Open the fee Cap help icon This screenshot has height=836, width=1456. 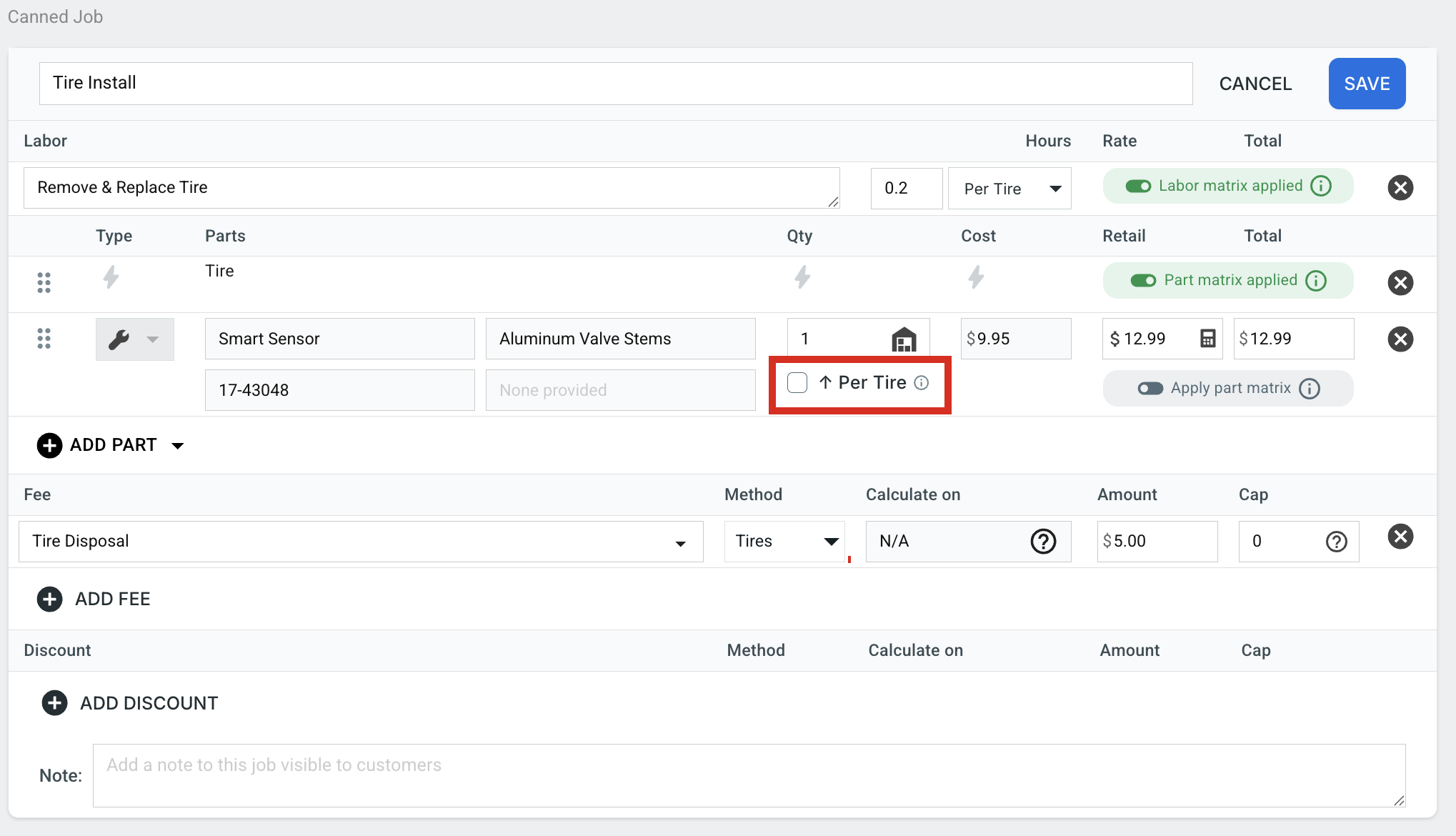click(x=1336, y=542)
